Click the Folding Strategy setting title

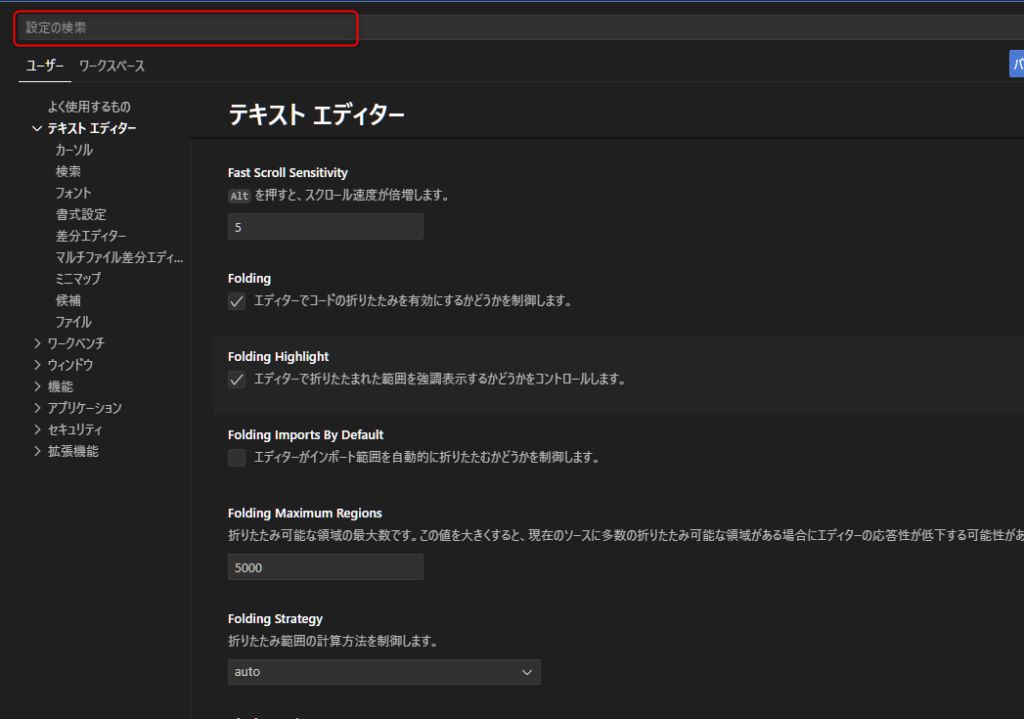coord(275,618)
